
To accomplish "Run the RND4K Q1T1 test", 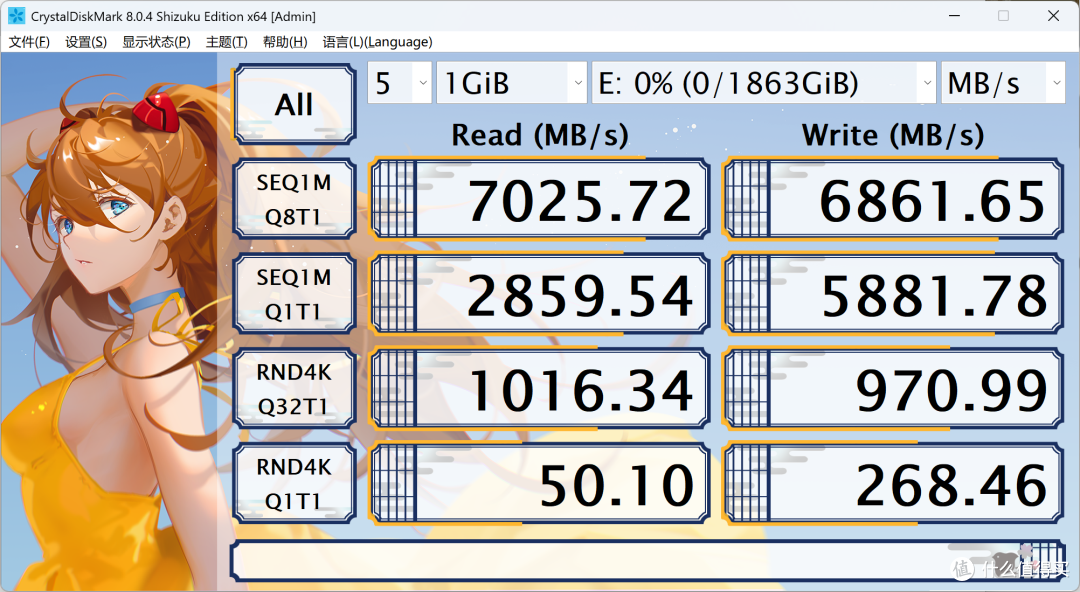I will coord(294,483).
